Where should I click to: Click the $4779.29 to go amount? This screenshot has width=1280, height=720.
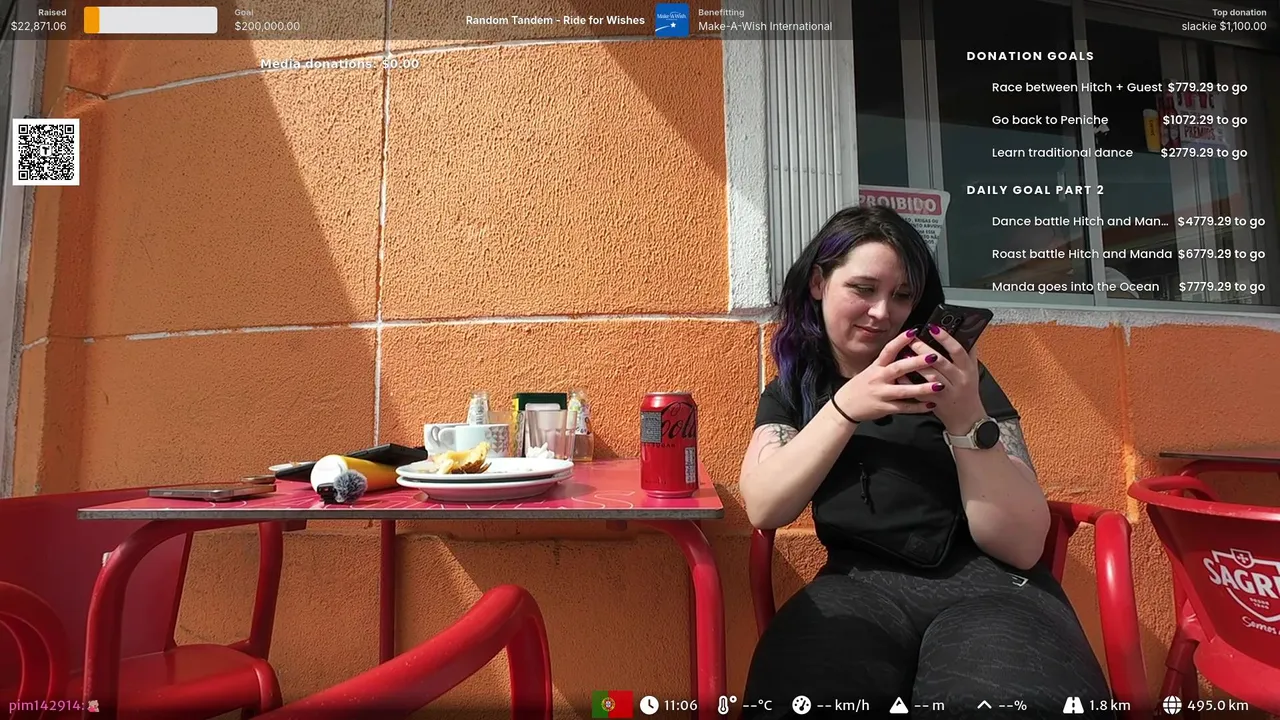(1221, 221)
